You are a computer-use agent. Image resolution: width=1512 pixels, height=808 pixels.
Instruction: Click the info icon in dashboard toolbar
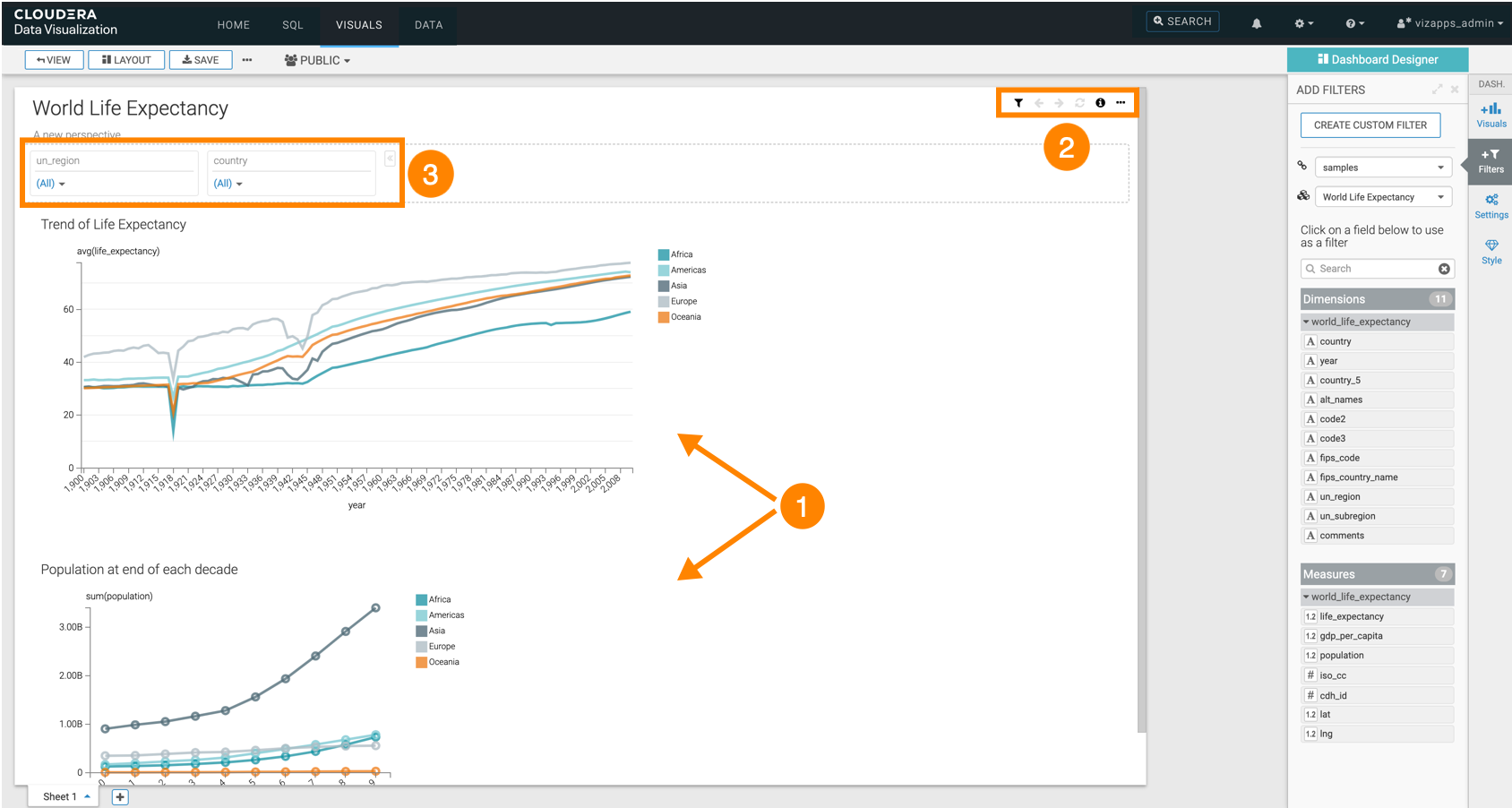(x=1100, y=103)
